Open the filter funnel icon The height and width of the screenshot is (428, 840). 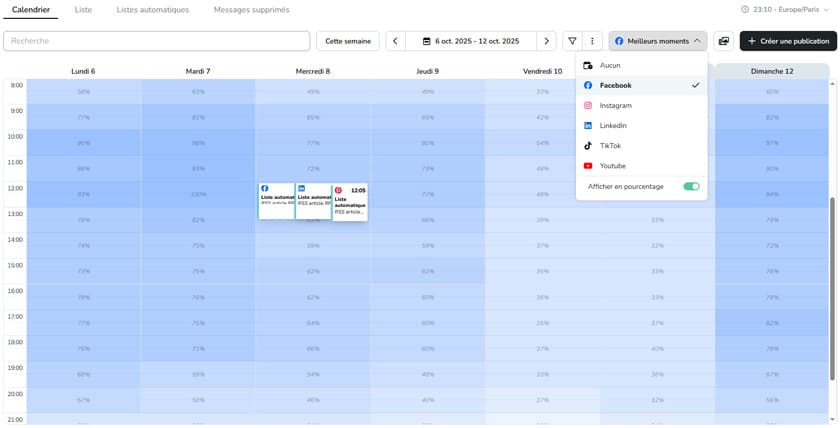tap(573, 41)
